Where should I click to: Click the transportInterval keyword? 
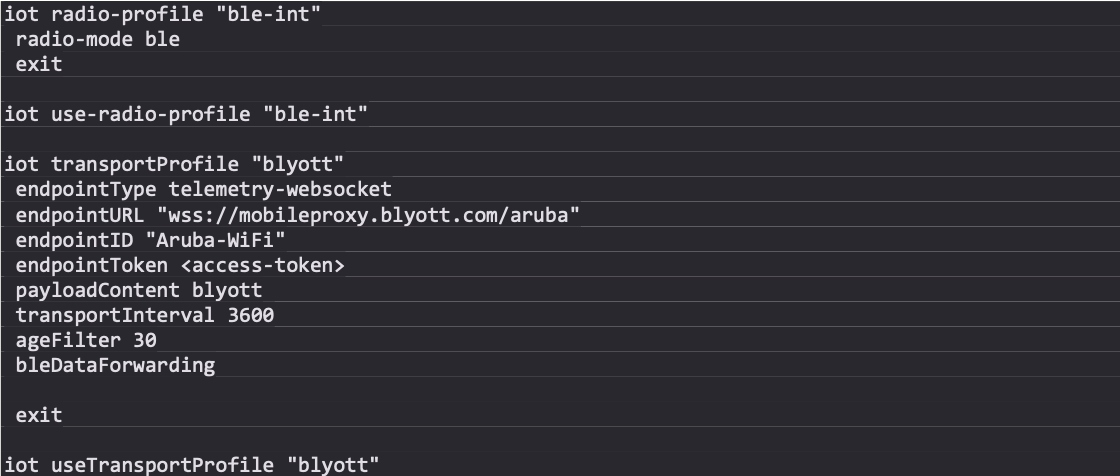(x=109, y=315)
